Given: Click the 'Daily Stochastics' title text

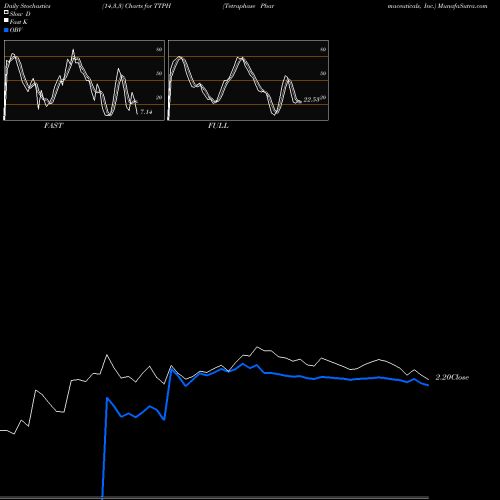Looking at the screenshot, I should pos(27,6).
